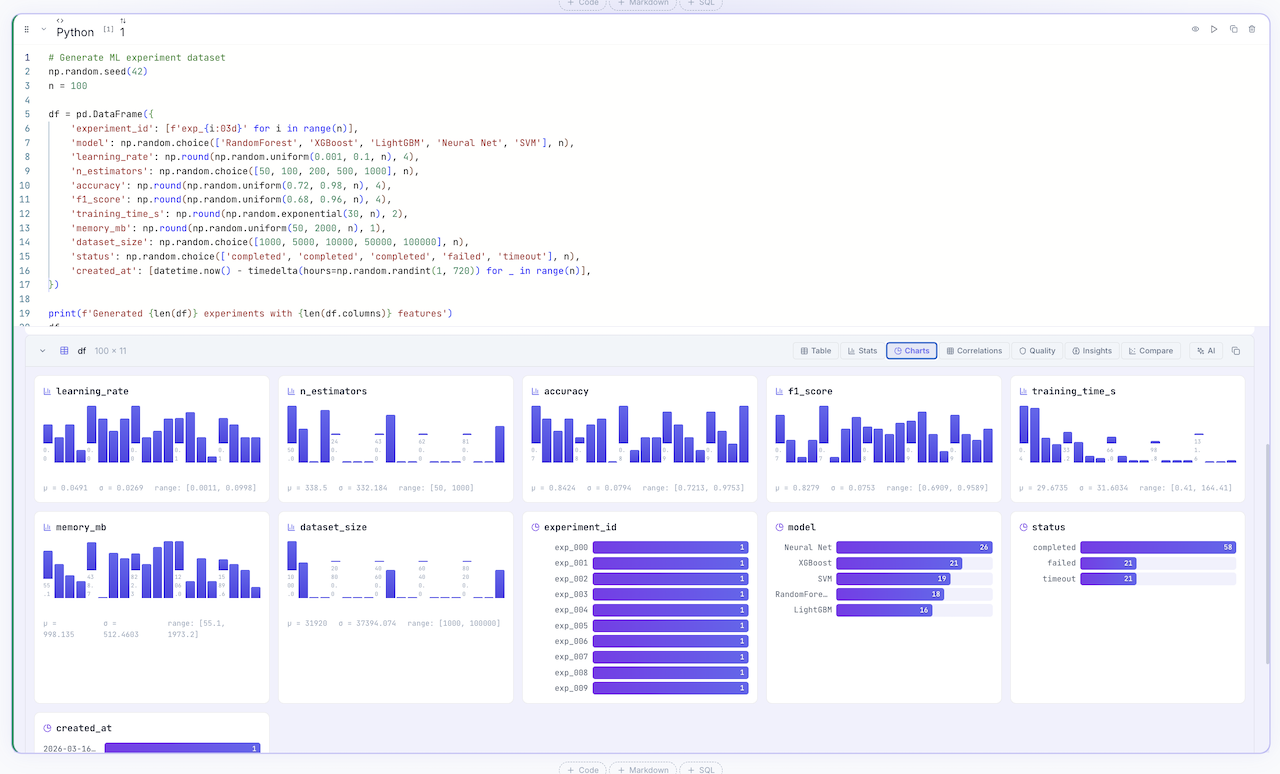This screenshot has height=774, width=1280.
Task: Click the code brackets icon above Python label
Action: [x=62, y=19]
